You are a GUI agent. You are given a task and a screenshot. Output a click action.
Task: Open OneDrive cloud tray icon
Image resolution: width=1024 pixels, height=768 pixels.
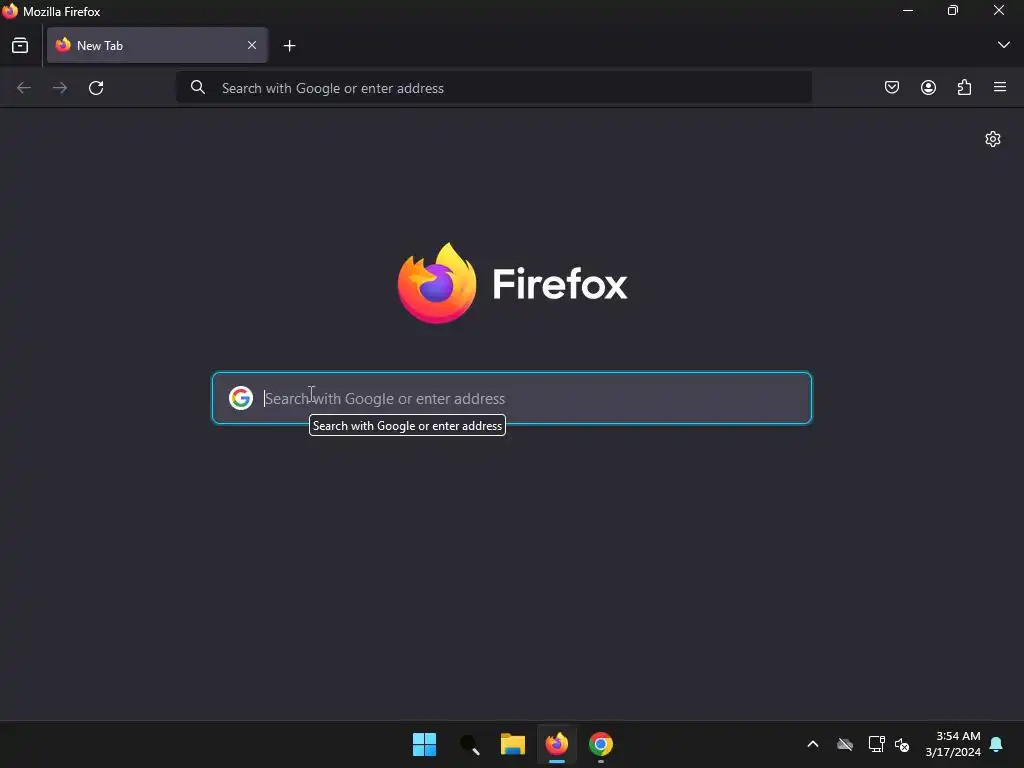[x=845, y=744]
